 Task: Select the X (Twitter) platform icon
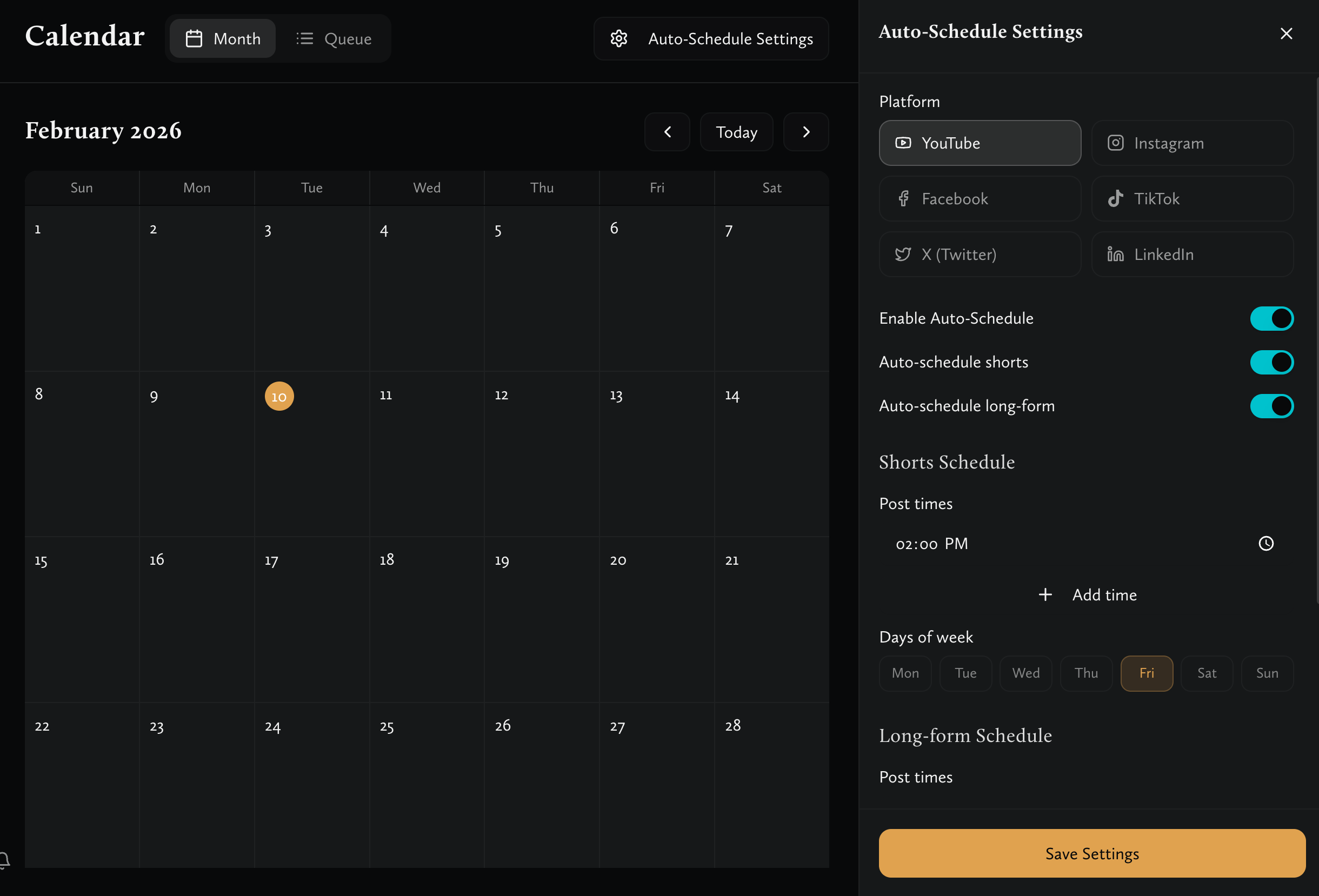(903, 254)
